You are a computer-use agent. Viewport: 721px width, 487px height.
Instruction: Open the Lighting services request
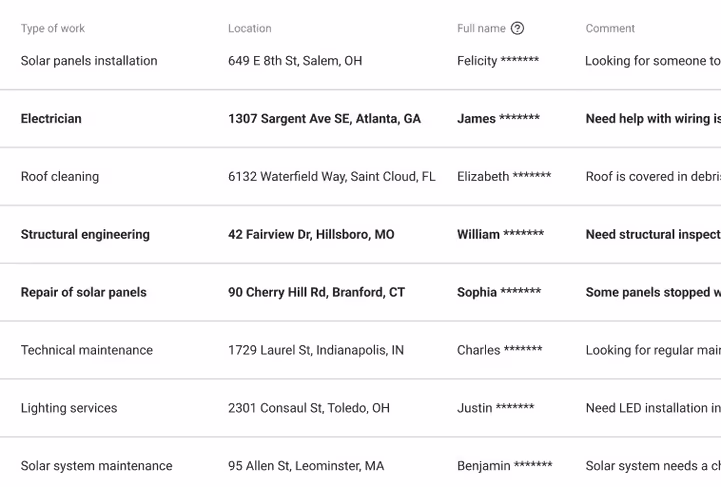click(69, 409)
